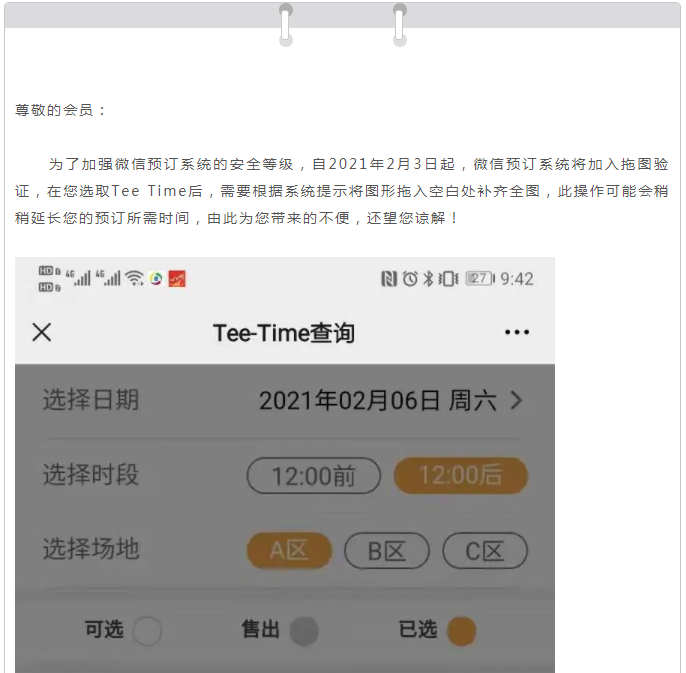Choose the B区 course area

[387, 550]
